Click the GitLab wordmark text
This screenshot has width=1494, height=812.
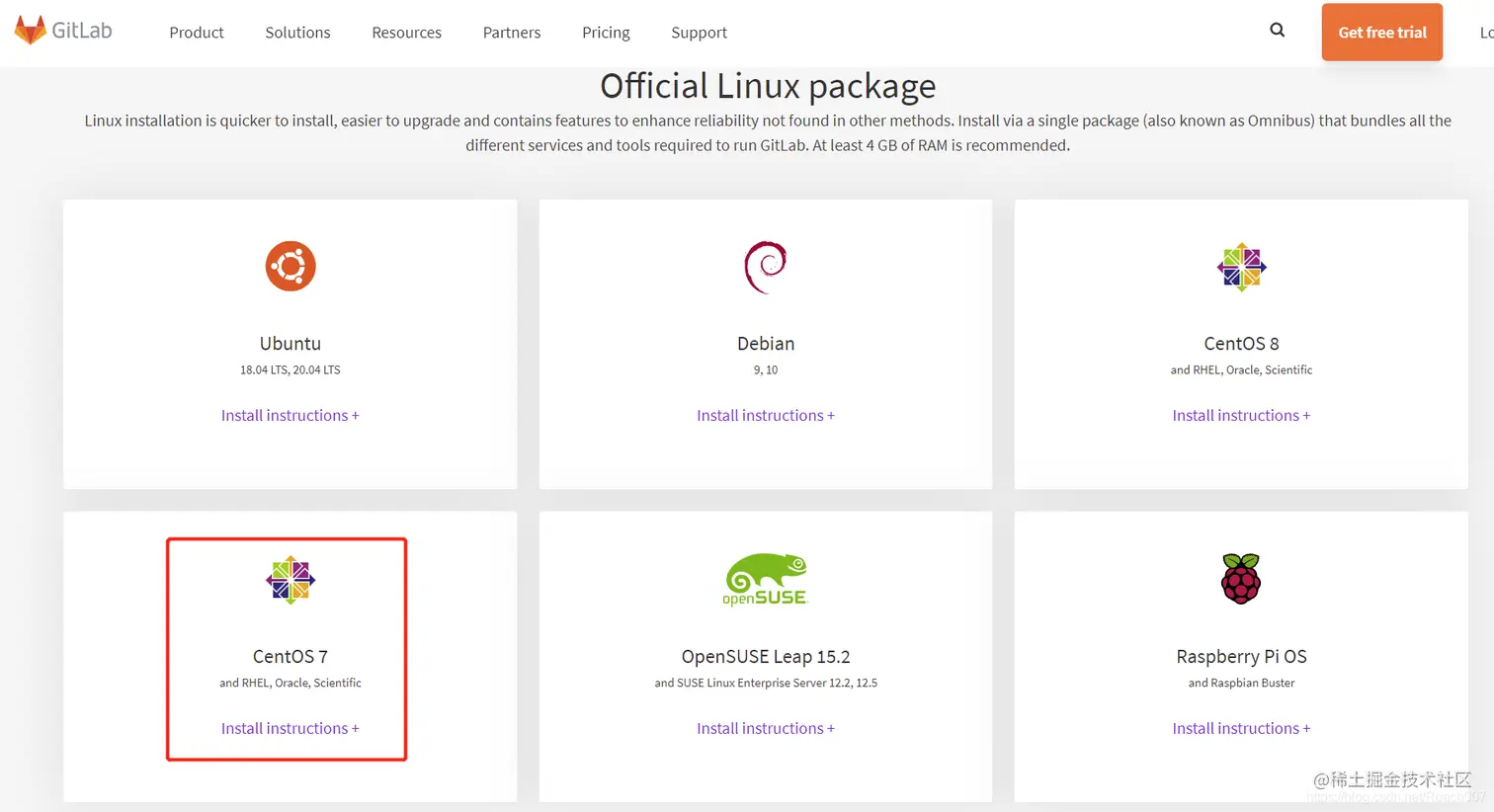82,31
